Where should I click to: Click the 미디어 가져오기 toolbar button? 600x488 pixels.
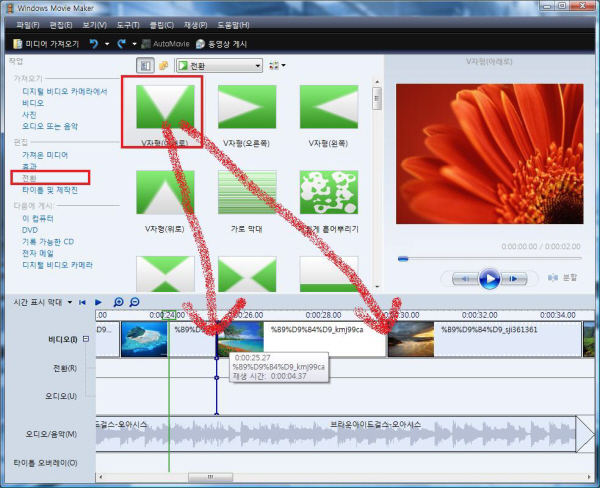click(46, 44)
